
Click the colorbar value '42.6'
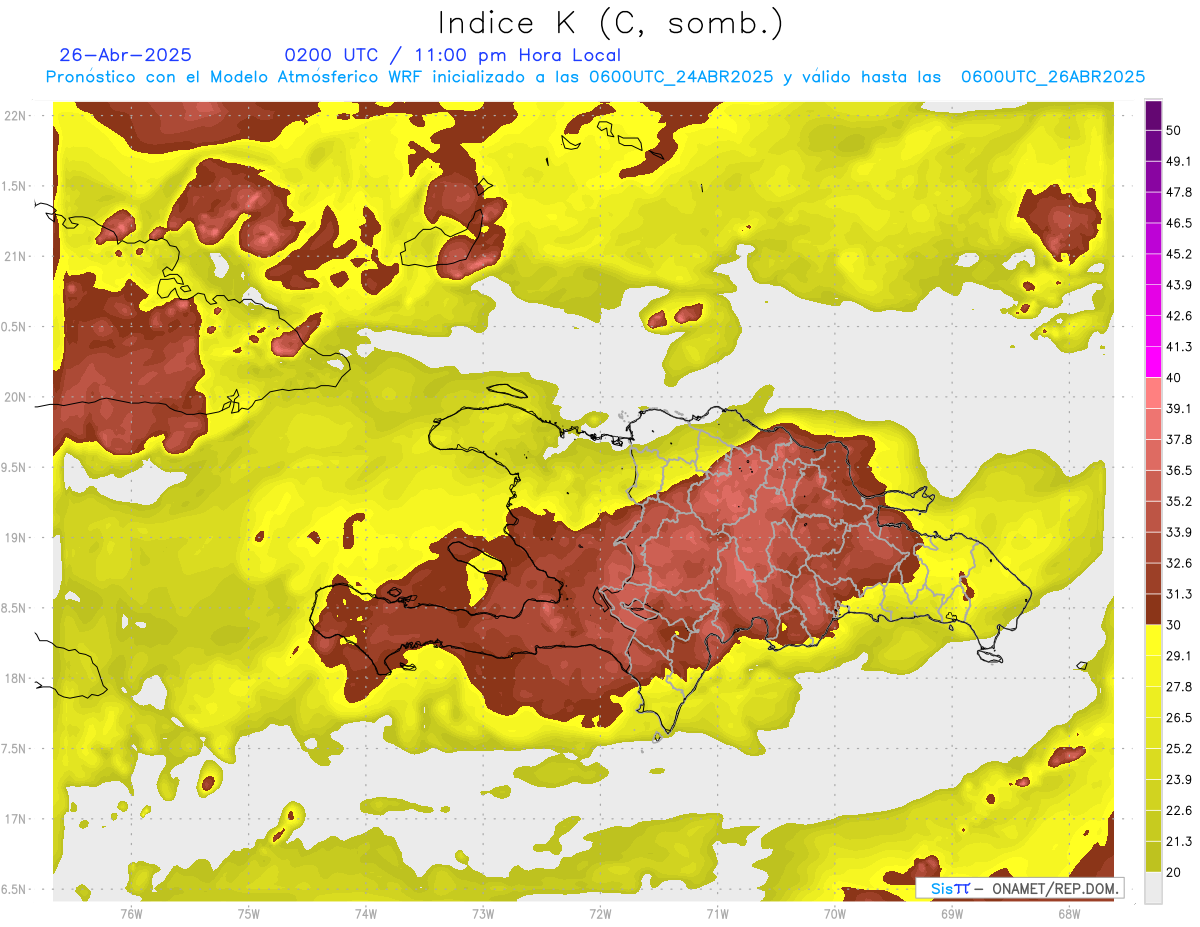coord(1179,316)
